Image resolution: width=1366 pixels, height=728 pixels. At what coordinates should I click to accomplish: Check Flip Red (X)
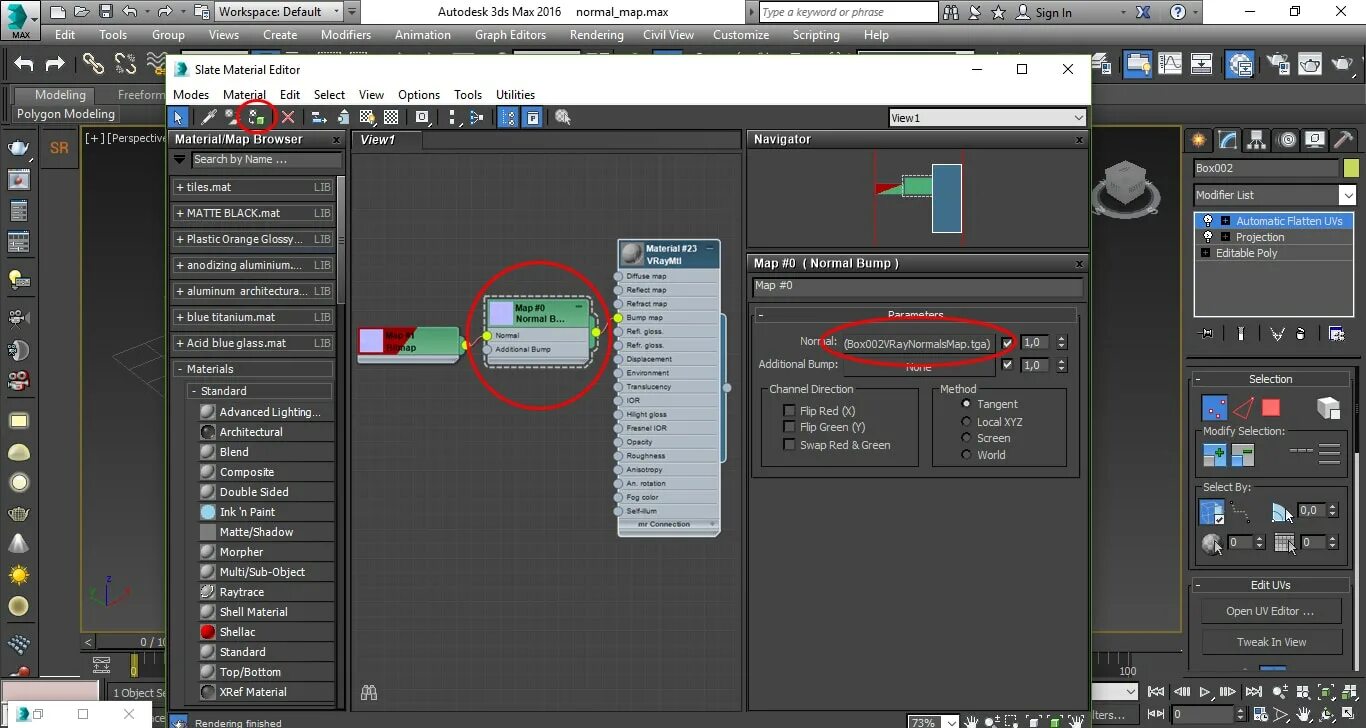point(789,411)
